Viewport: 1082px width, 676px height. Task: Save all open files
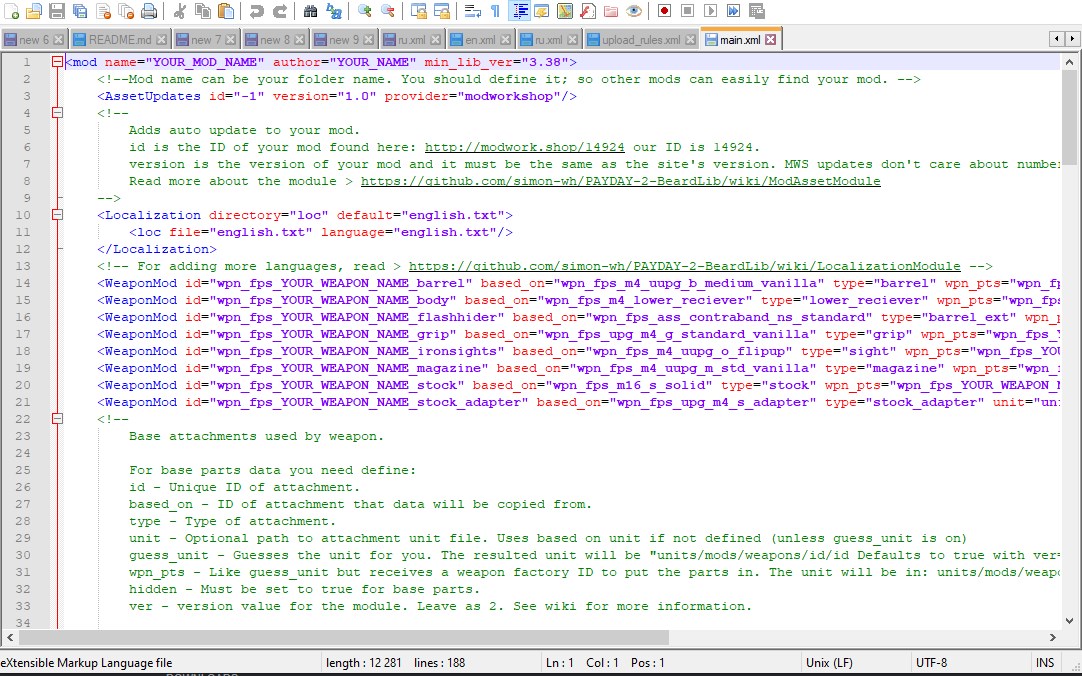[80, 11]
